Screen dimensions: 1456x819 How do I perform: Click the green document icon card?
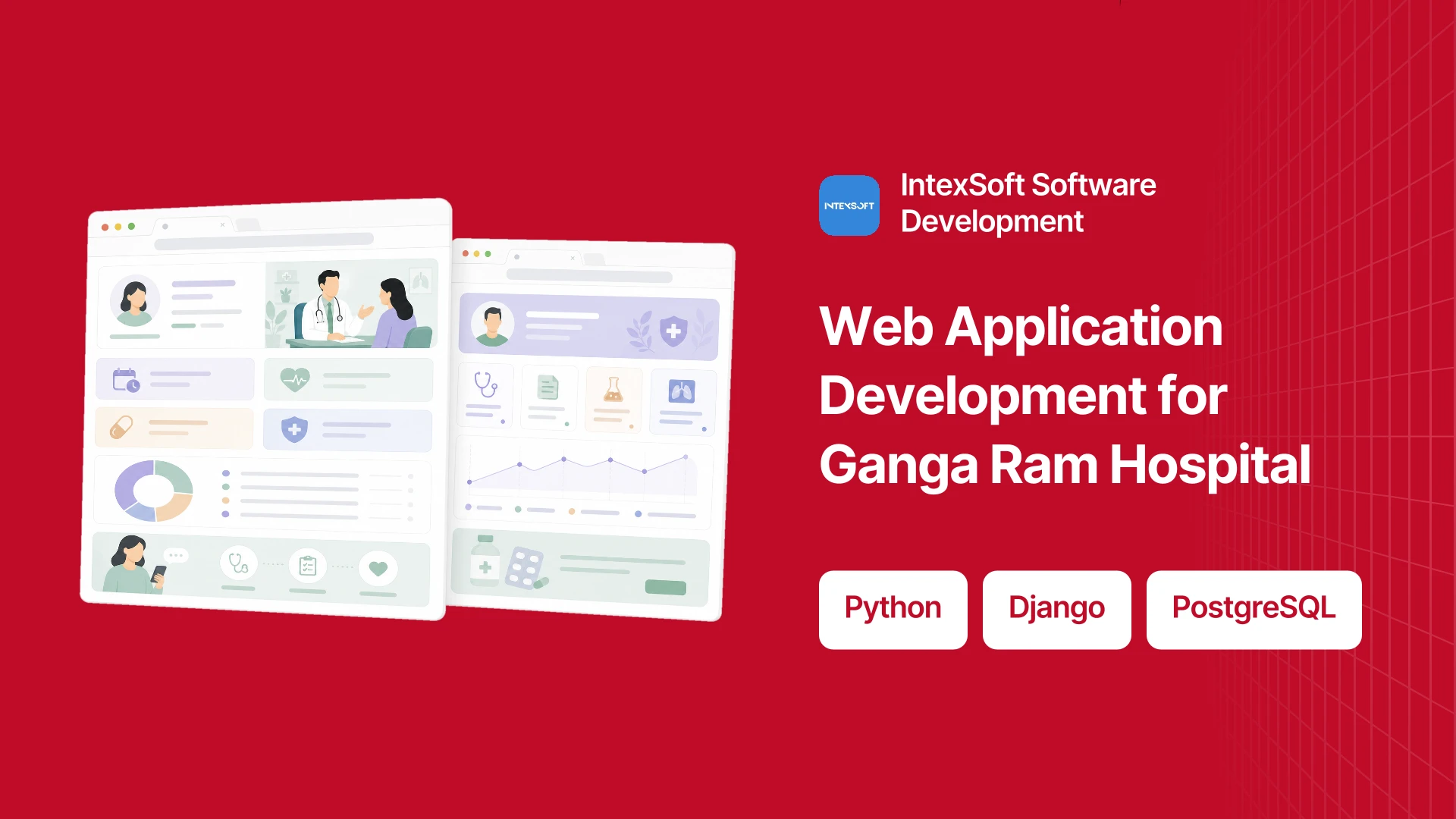click(549, 399)
